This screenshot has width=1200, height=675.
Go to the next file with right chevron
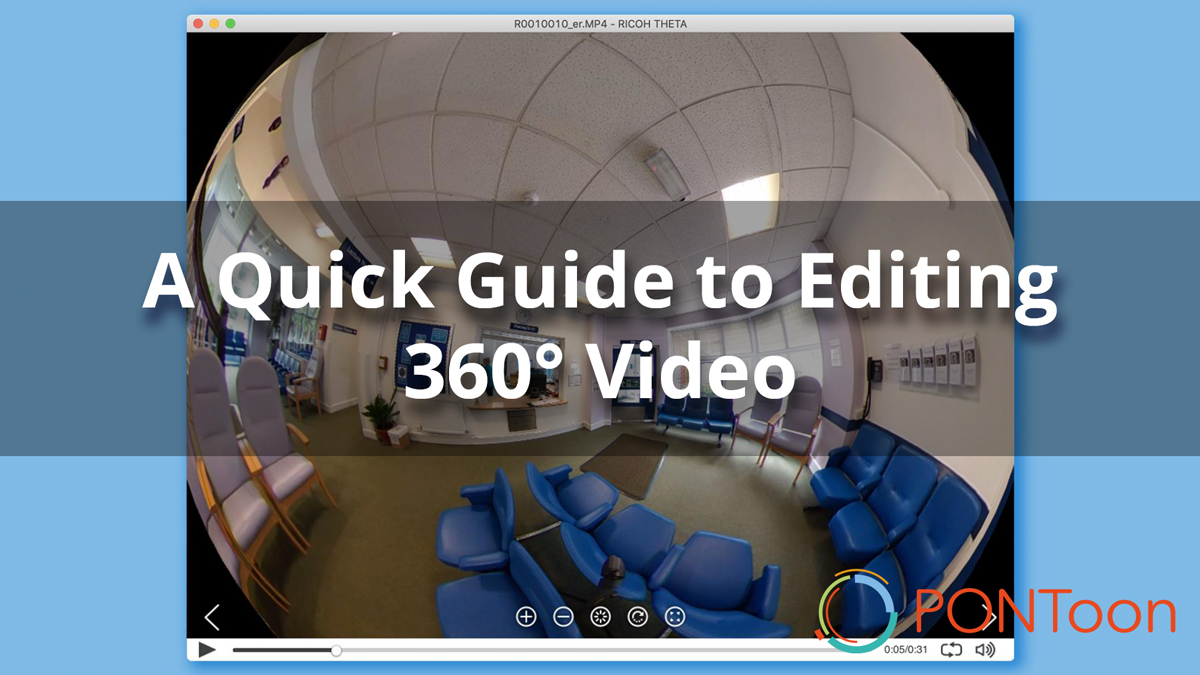click(x=989, y=616)
